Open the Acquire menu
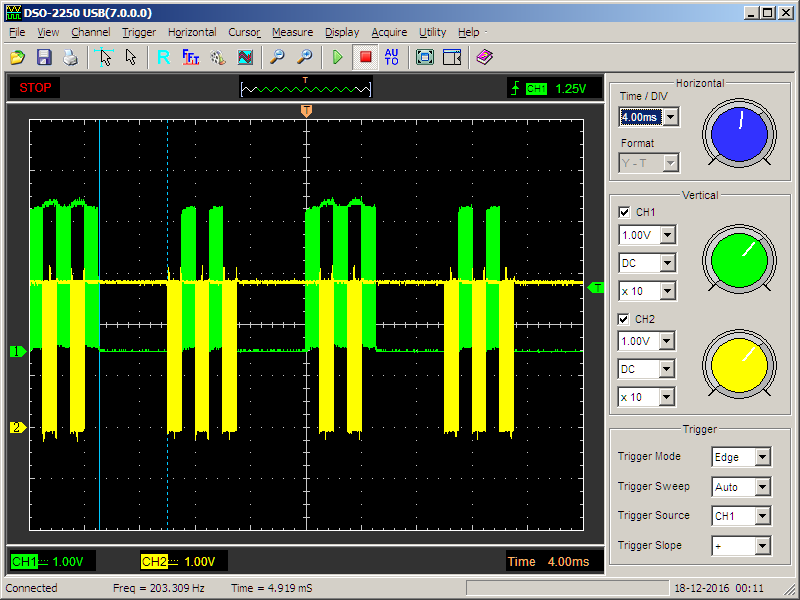The image size is (800, 600). tap(389, 32)
